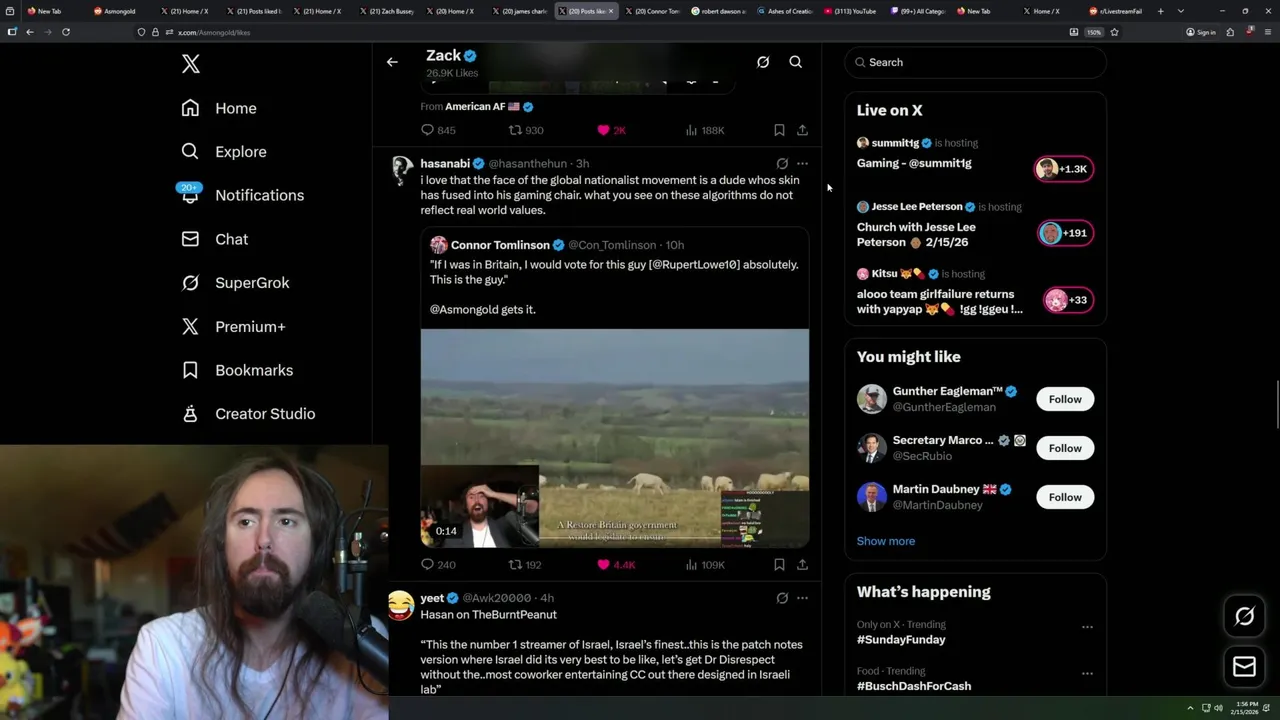
Task: Open Connor Tomlinson quoted post author name
Action: [x=500, y=245]
